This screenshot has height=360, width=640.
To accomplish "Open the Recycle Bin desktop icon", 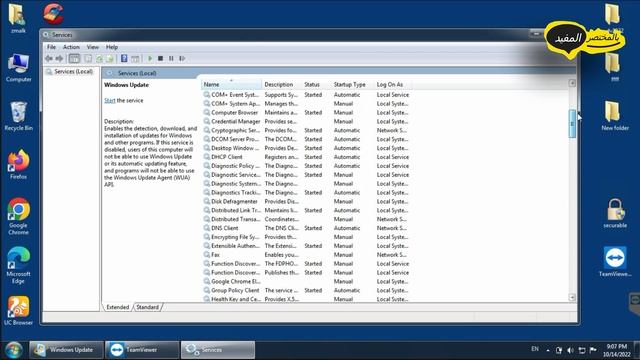I will coord(18,116).
